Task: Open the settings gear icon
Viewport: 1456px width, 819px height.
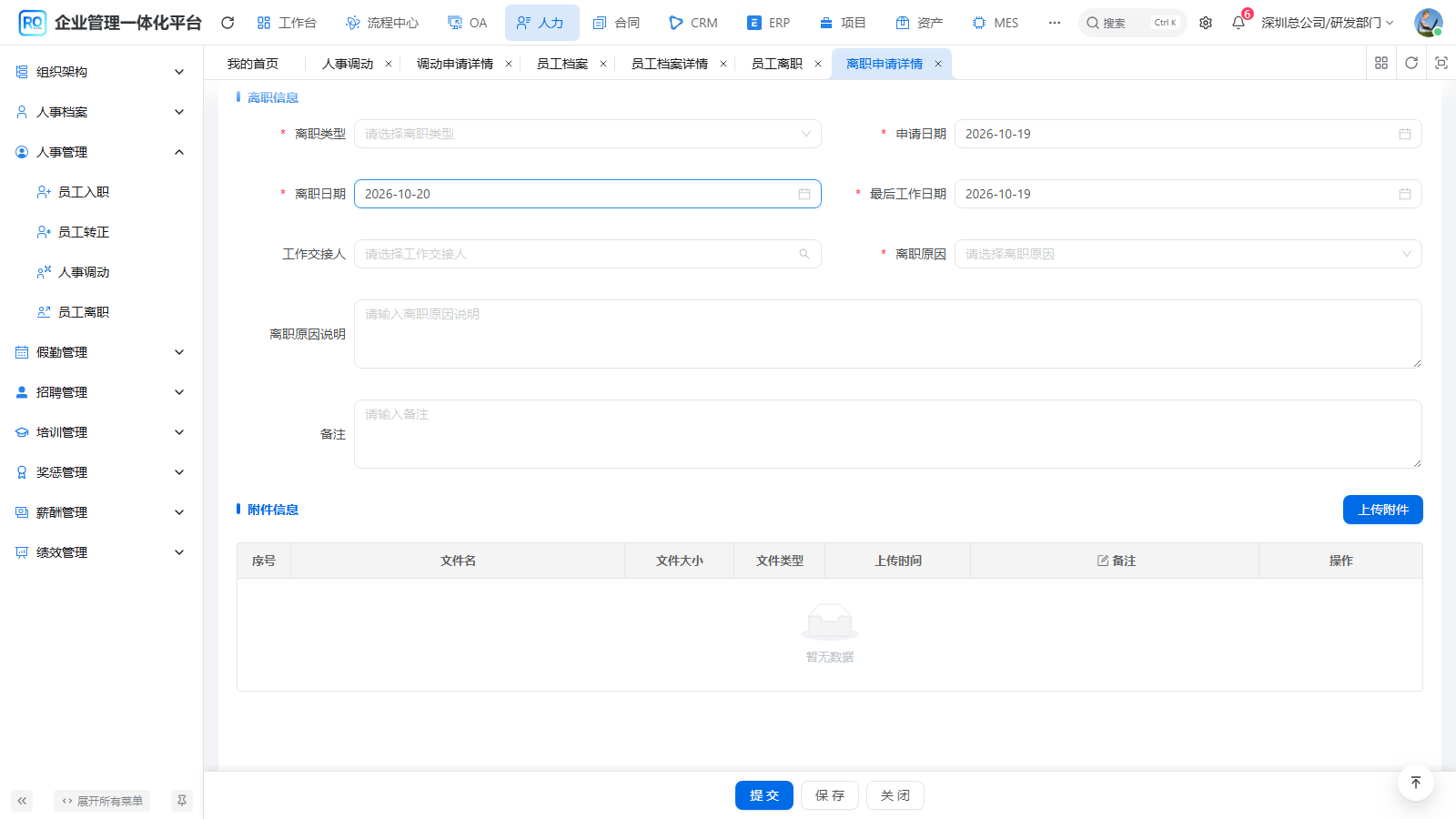Action: (1206, 23)
